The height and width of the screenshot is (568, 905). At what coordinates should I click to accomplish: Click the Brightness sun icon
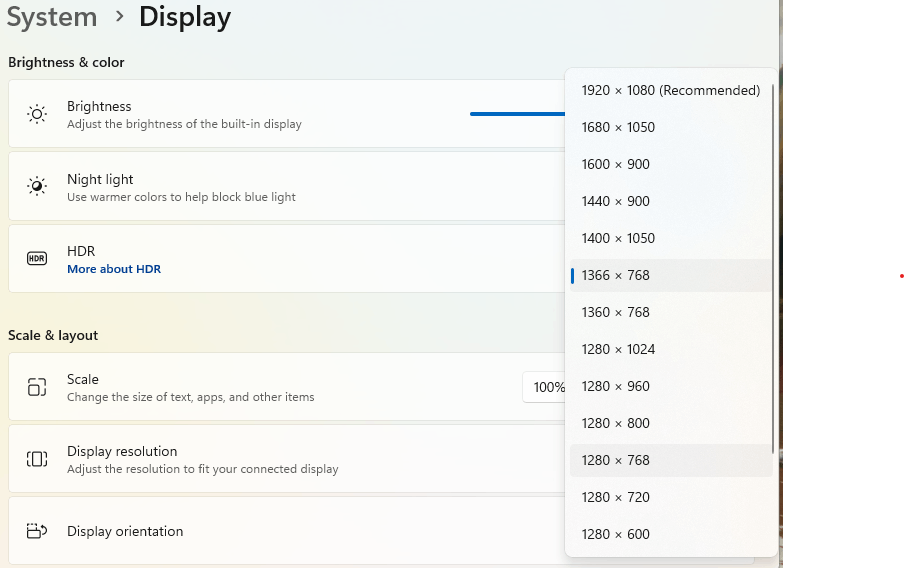37,114
